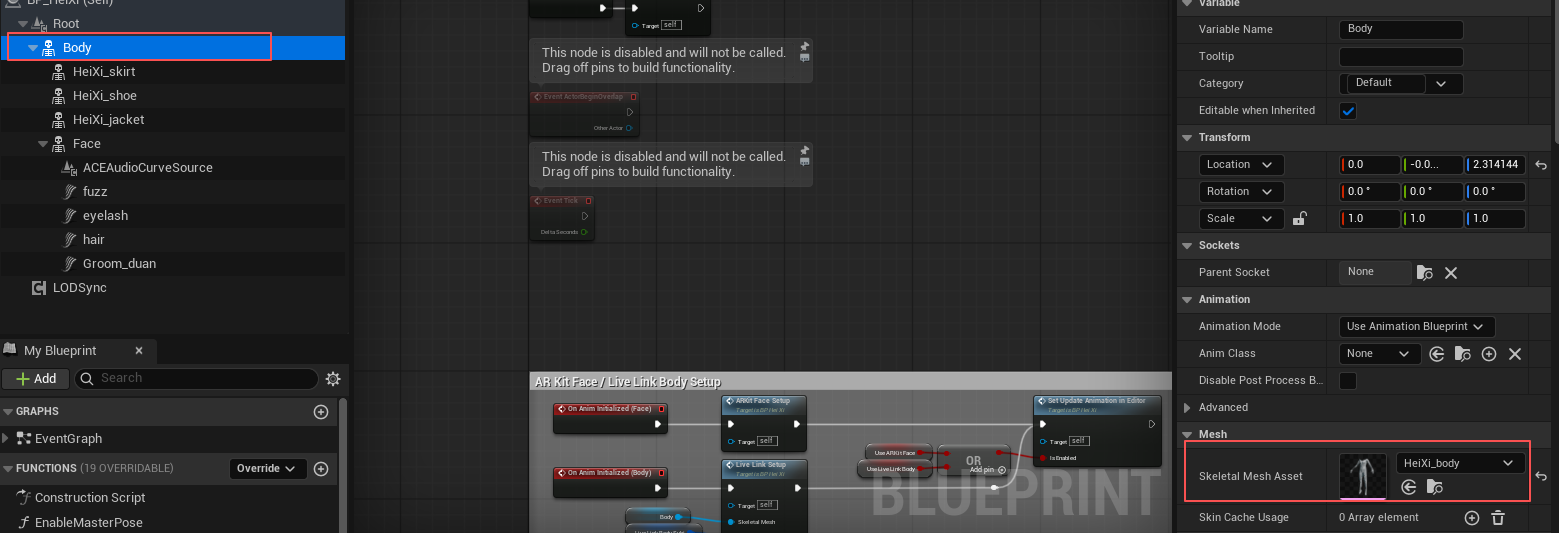Clear the Parent Socket with X icon
Image resolution: width=1559 pixels, height=533 pixels.
pos(1451,273)
